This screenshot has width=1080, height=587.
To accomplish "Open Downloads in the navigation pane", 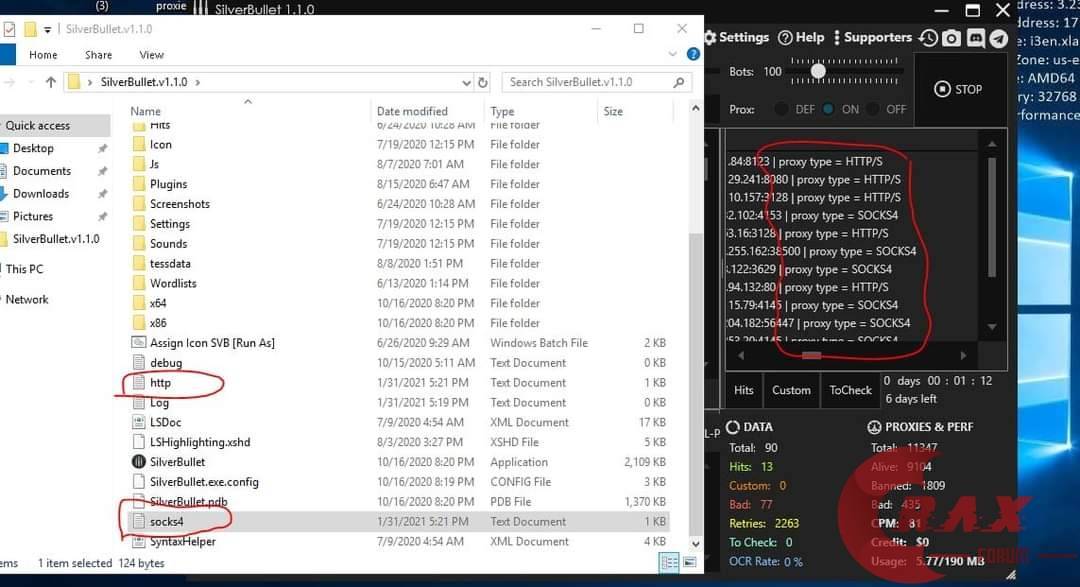I will 41,194.
